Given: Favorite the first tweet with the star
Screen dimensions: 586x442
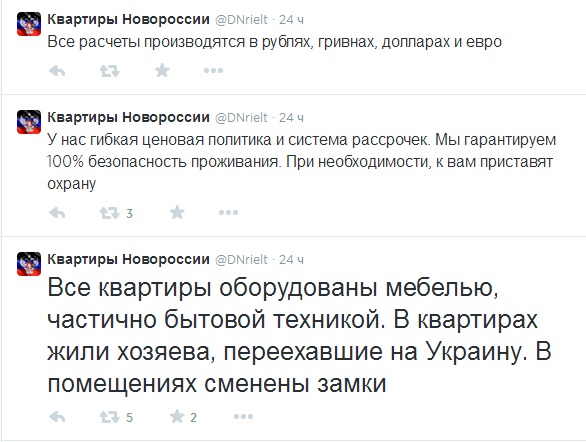Looking at the screenshot, I should (x=162, y=70).
